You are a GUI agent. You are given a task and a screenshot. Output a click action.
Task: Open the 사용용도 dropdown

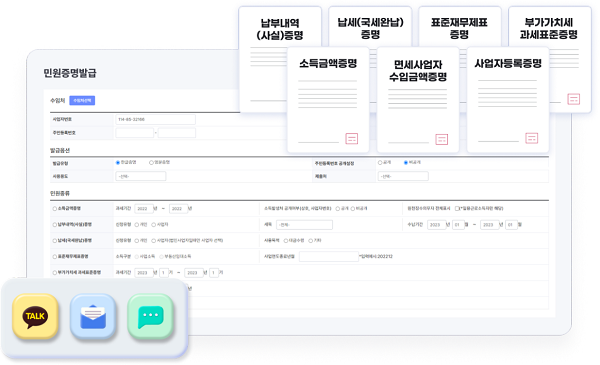point(140,176)
